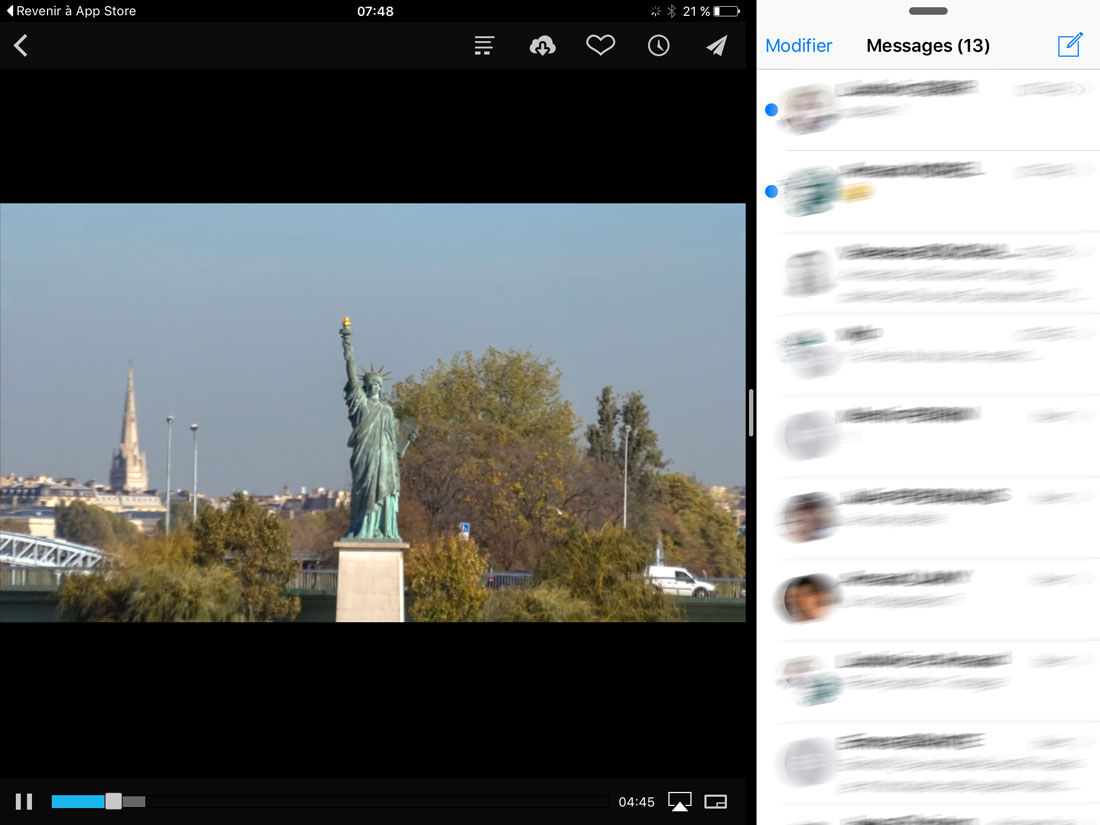Open the playlist queue icon
Screen dimensions: 1100x825
[x=484, y=46]
